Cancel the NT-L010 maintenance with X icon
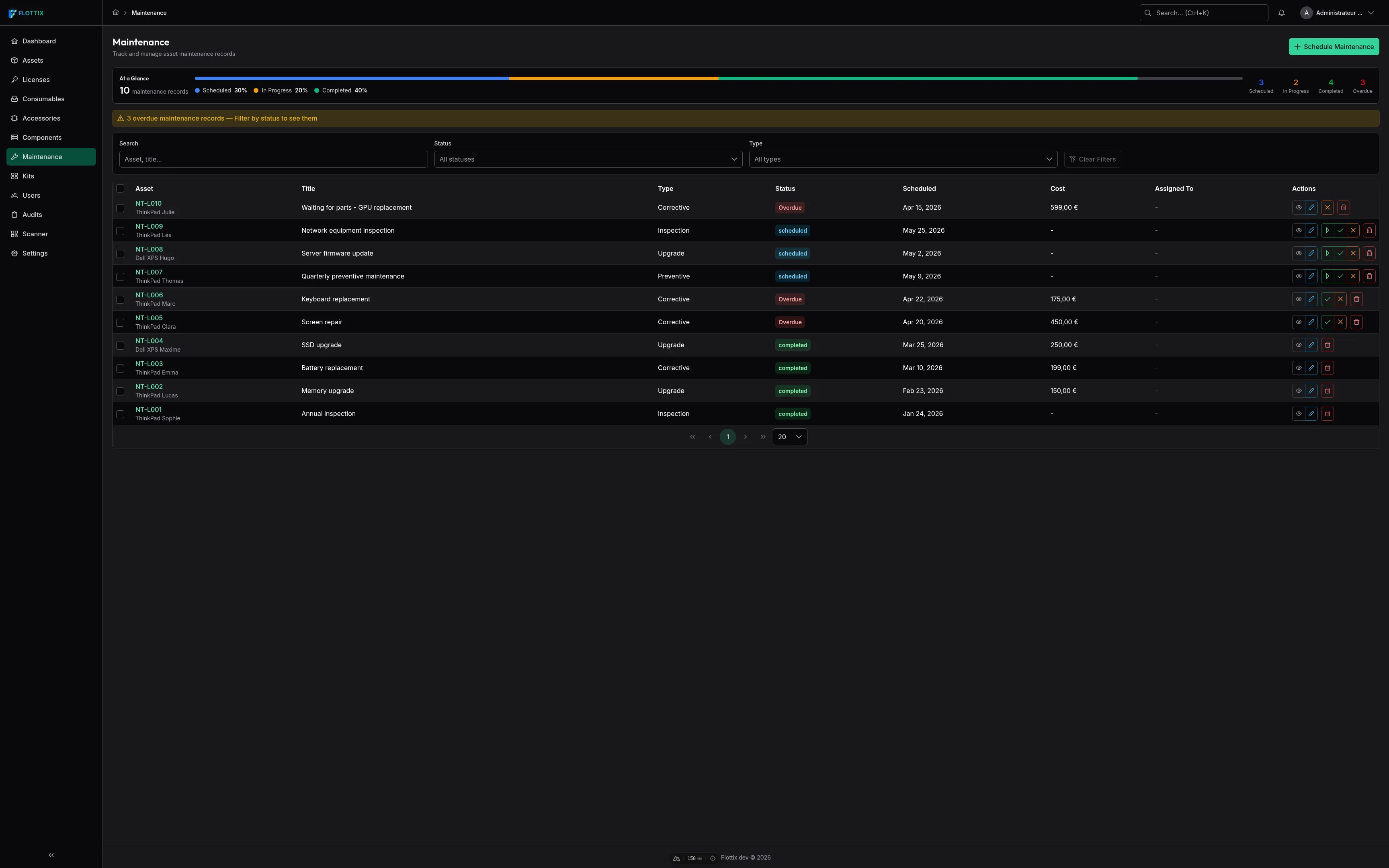Image resolution: width=1389 pixels, height=868 pixels. 1328,207
